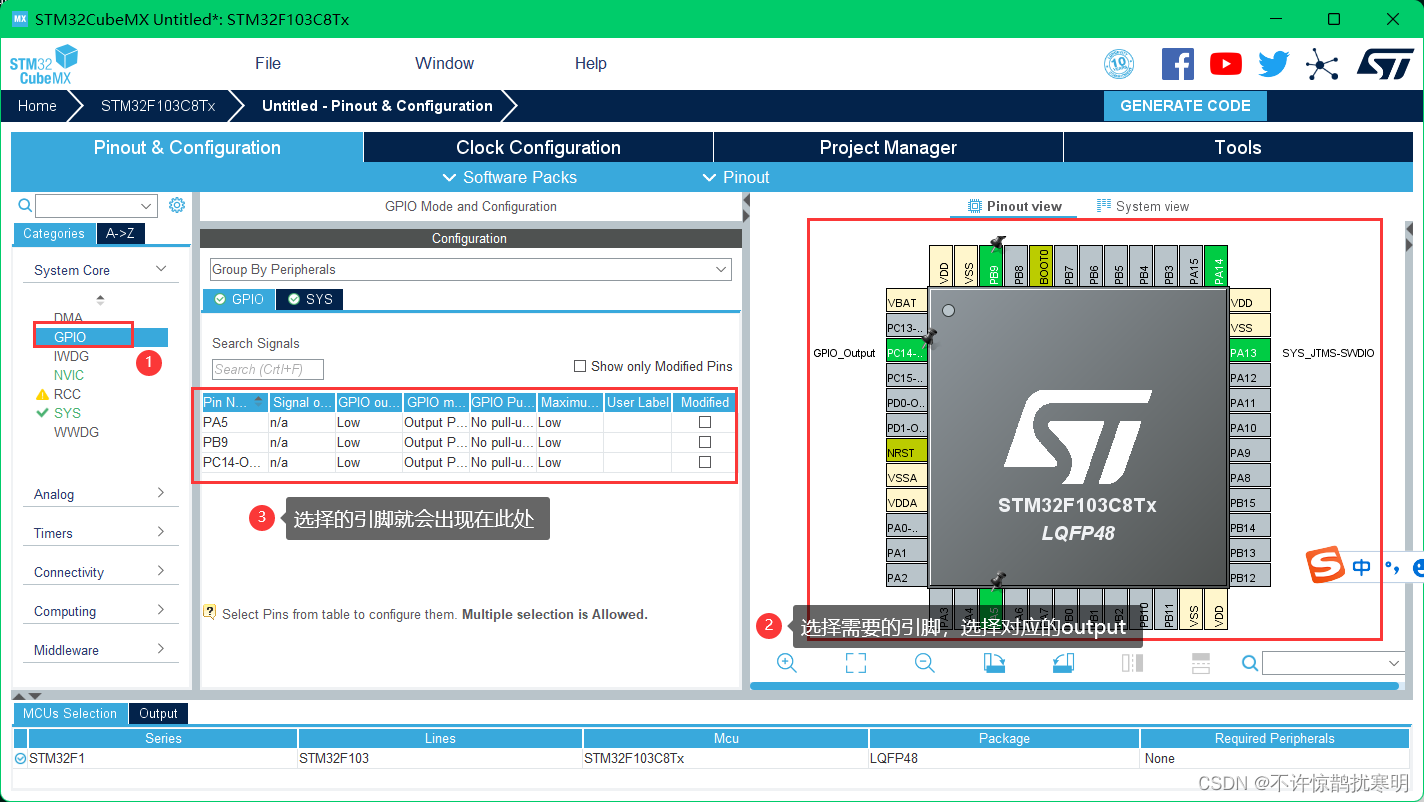Screen dimensions: 1424x802
Task: Open the Pinout dropdown menu
Action: tap(737, 177)
